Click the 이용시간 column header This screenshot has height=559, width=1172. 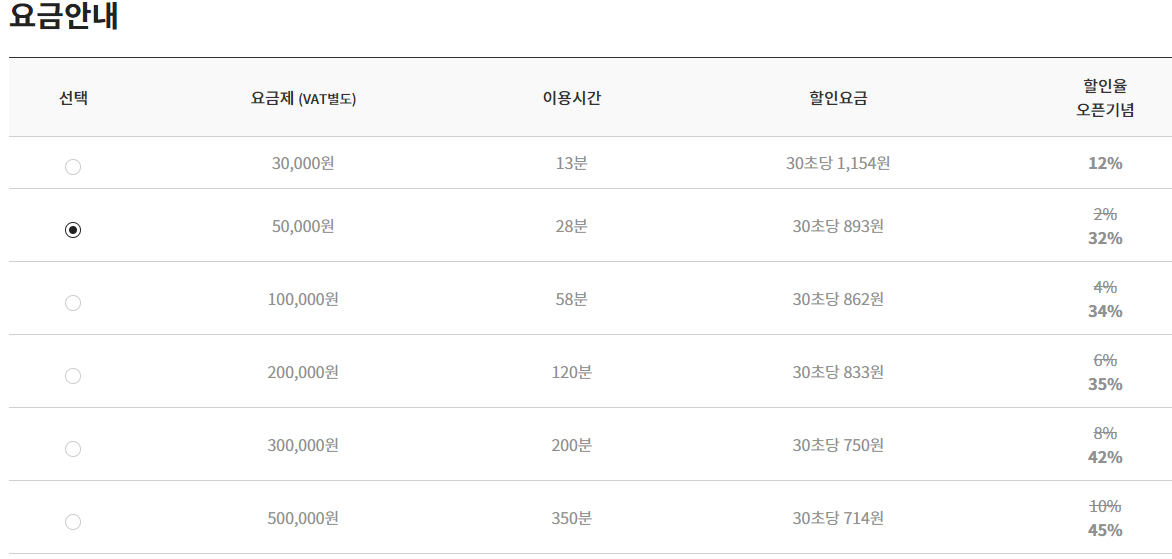[572, 98]
